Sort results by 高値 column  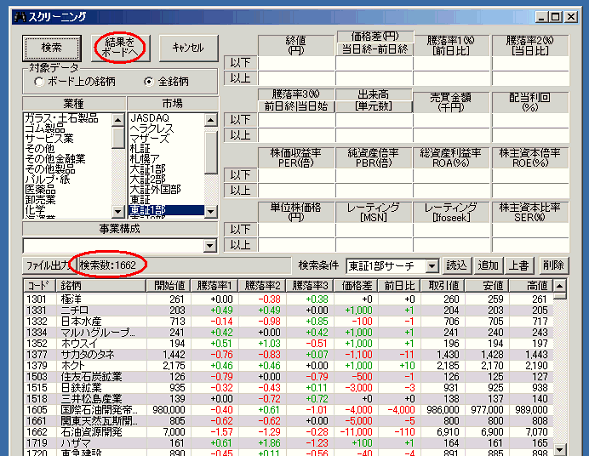pyautogui.click(x=531, y=286)
